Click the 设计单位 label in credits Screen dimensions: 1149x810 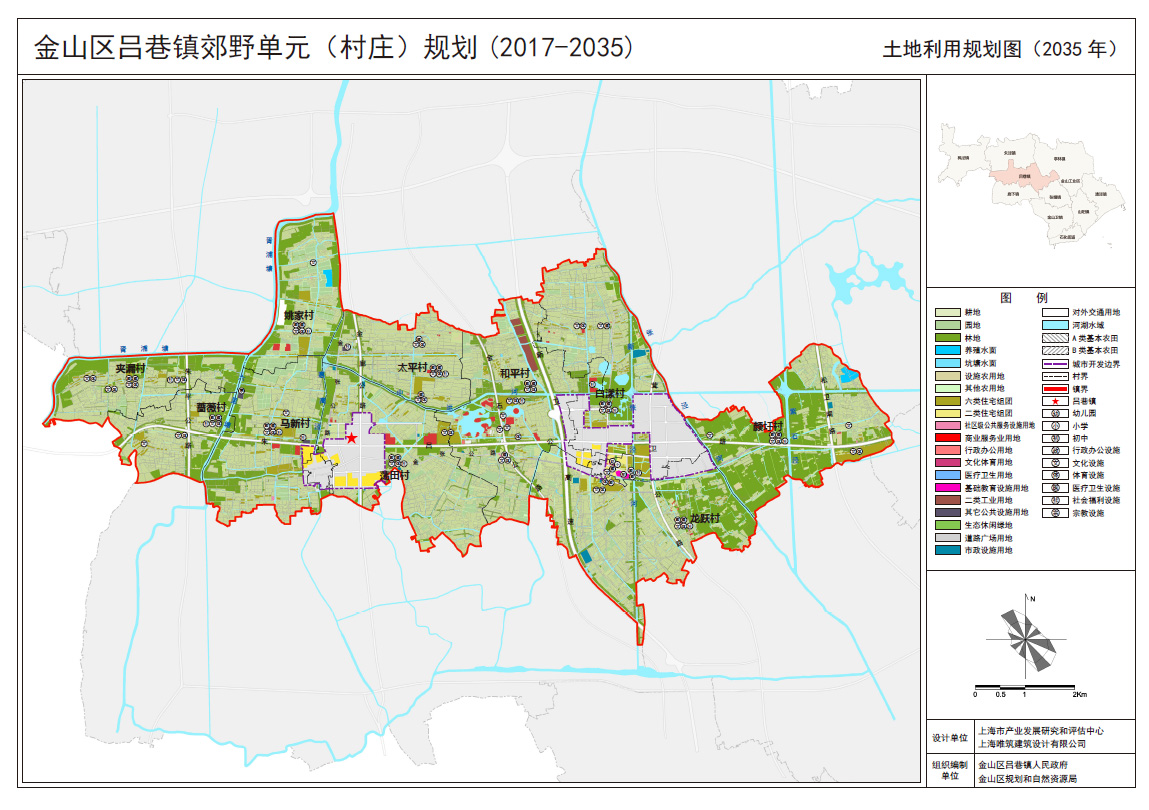point(950,737)
